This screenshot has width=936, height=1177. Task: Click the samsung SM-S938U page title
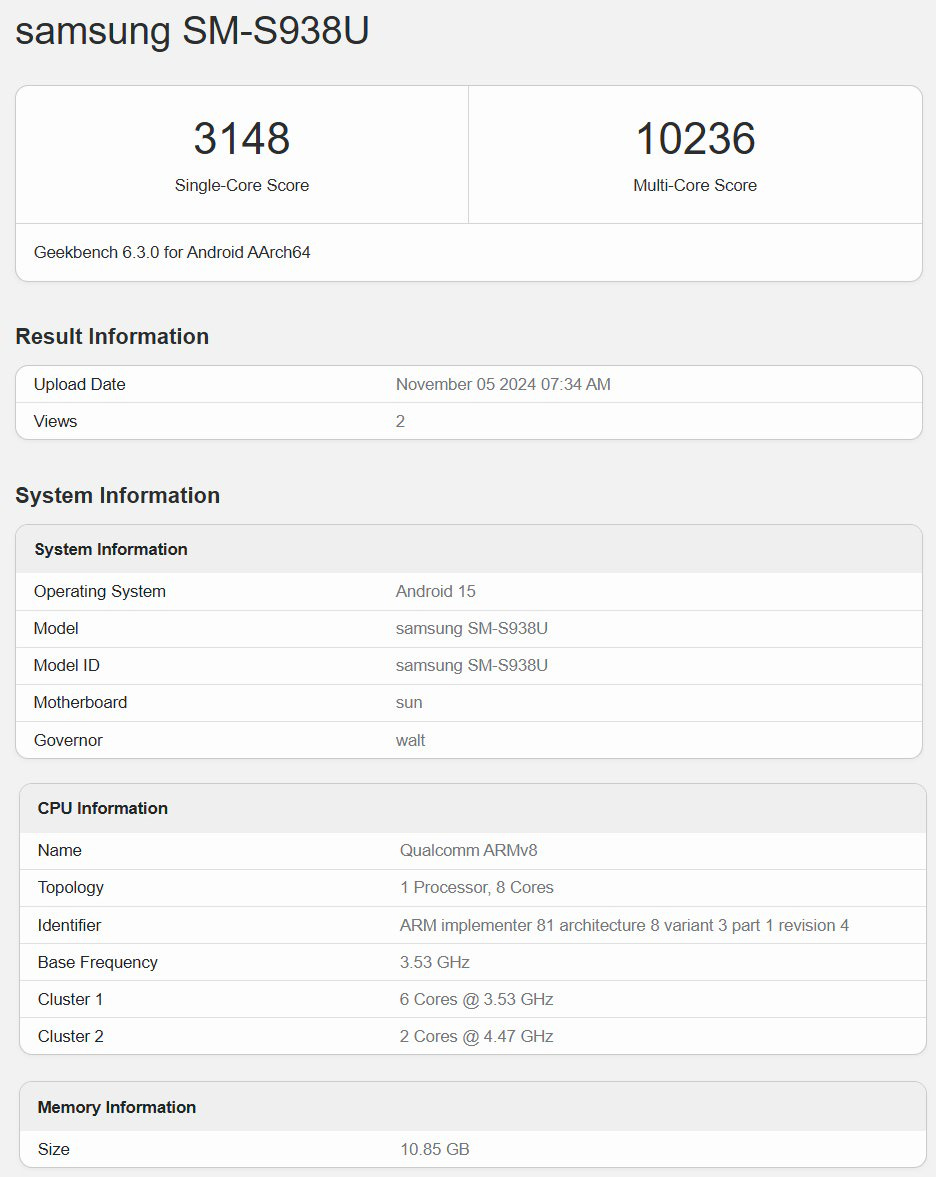pos(192,30)
